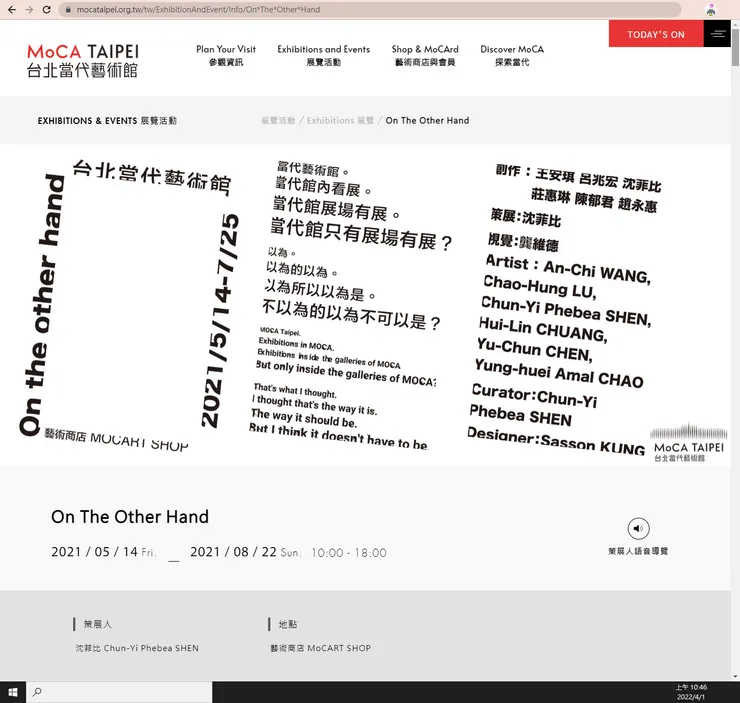
Task: Click the location MoCART SHOP text
Action: (x=320, y=648)
